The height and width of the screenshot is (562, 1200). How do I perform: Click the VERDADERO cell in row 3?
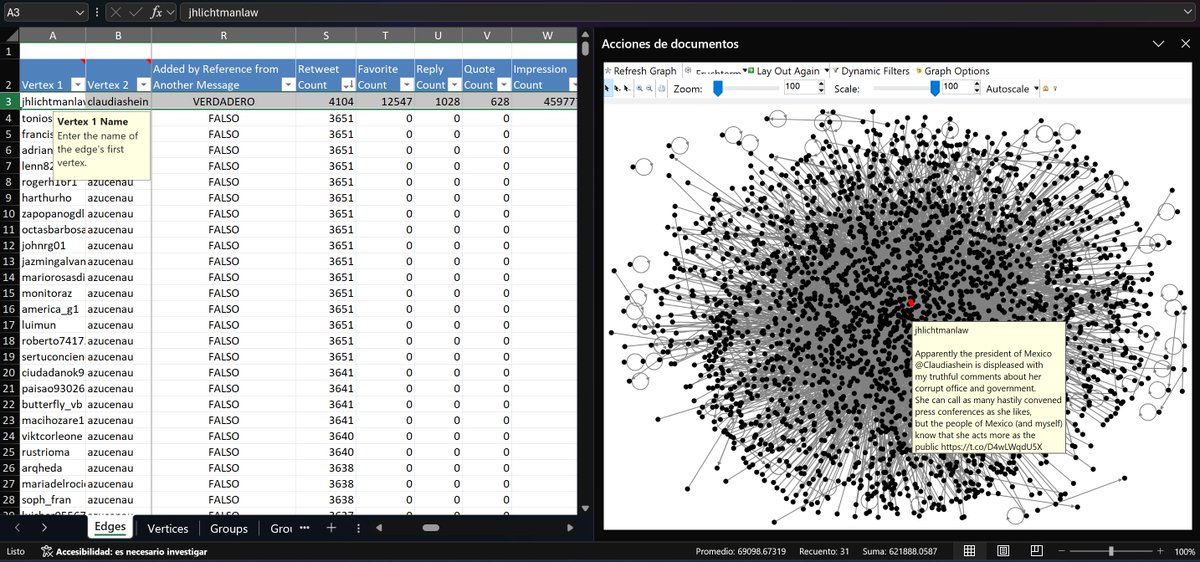click(222, 102)
